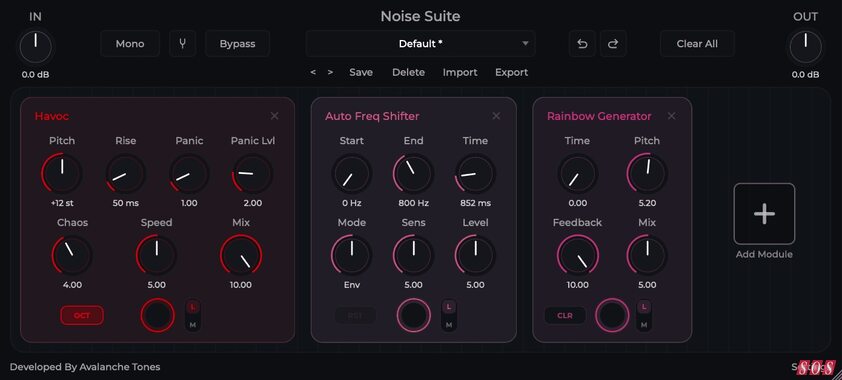
Task: Toggle L channel in Auto Freq Shifter
Action: click(x=449, y=307)
